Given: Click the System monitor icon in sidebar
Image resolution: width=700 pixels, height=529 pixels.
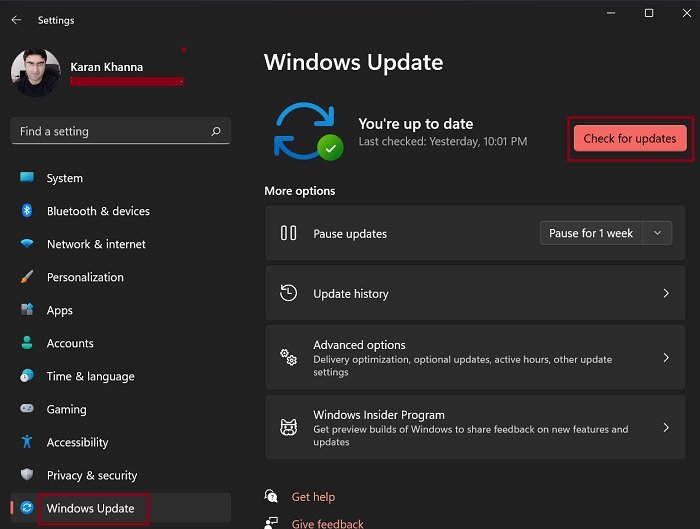Looking at the screenshot, I should click(27, 178).
